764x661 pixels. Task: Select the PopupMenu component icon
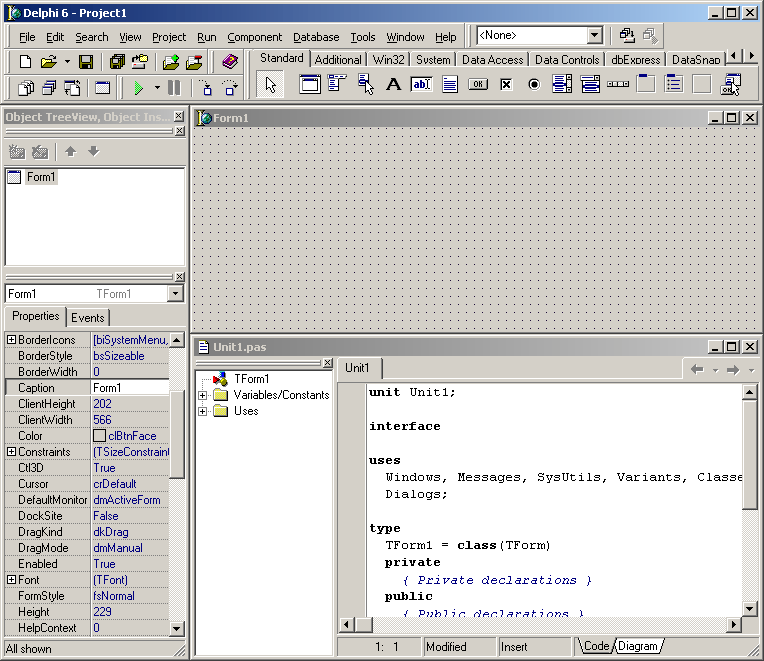coord(365,84)
